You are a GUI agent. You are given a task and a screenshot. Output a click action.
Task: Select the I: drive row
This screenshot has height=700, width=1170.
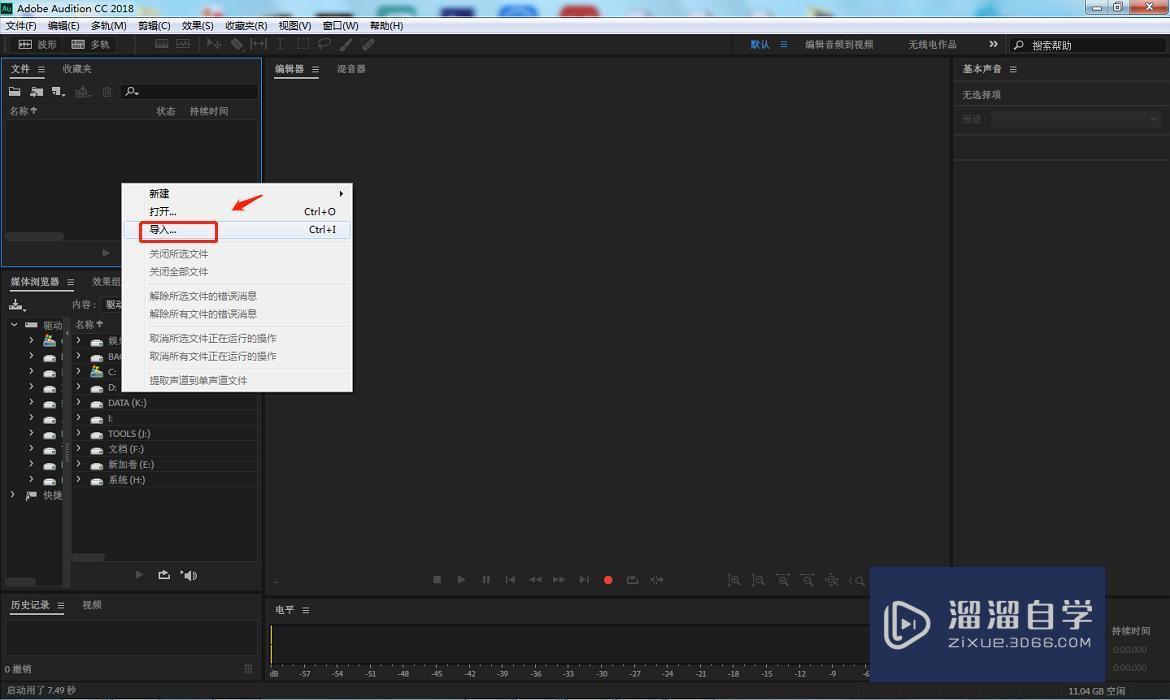click(165, 418)
